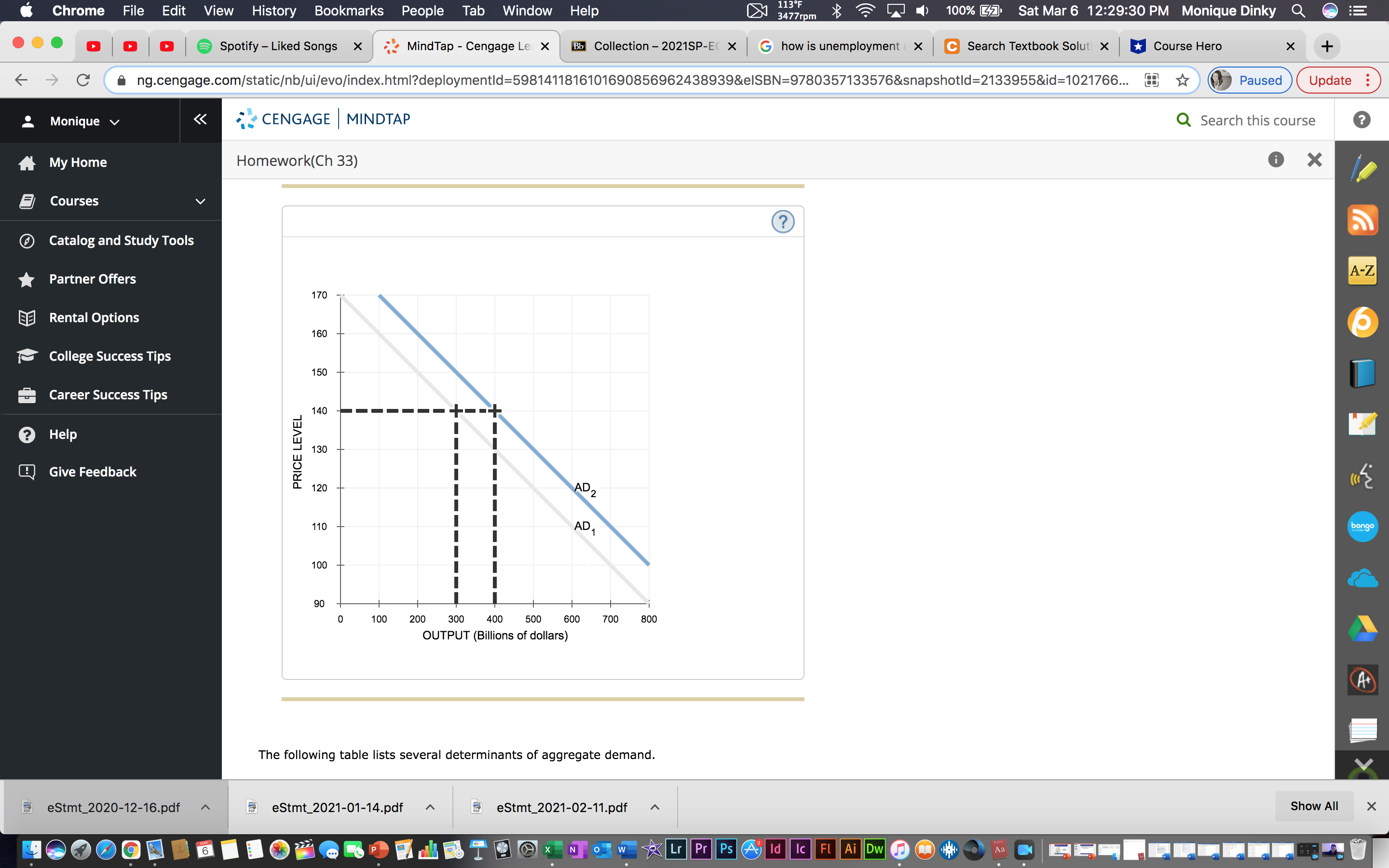The height and width of the screenshot is (868, 1389).
Task: Click the Update Chrome button
Action: pyautogui.click(x=1329, y=81)
